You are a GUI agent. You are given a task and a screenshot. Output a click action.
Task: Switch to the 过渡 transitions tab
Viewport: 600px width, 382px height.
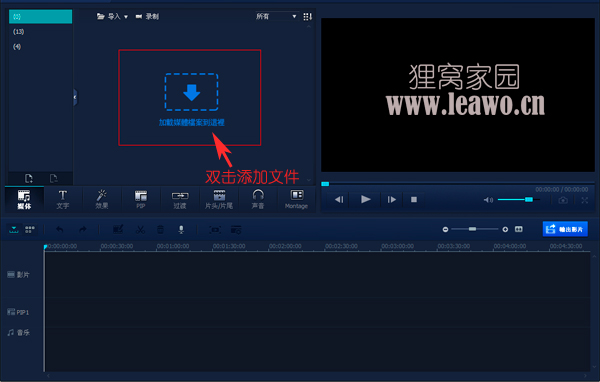(180, 199)
